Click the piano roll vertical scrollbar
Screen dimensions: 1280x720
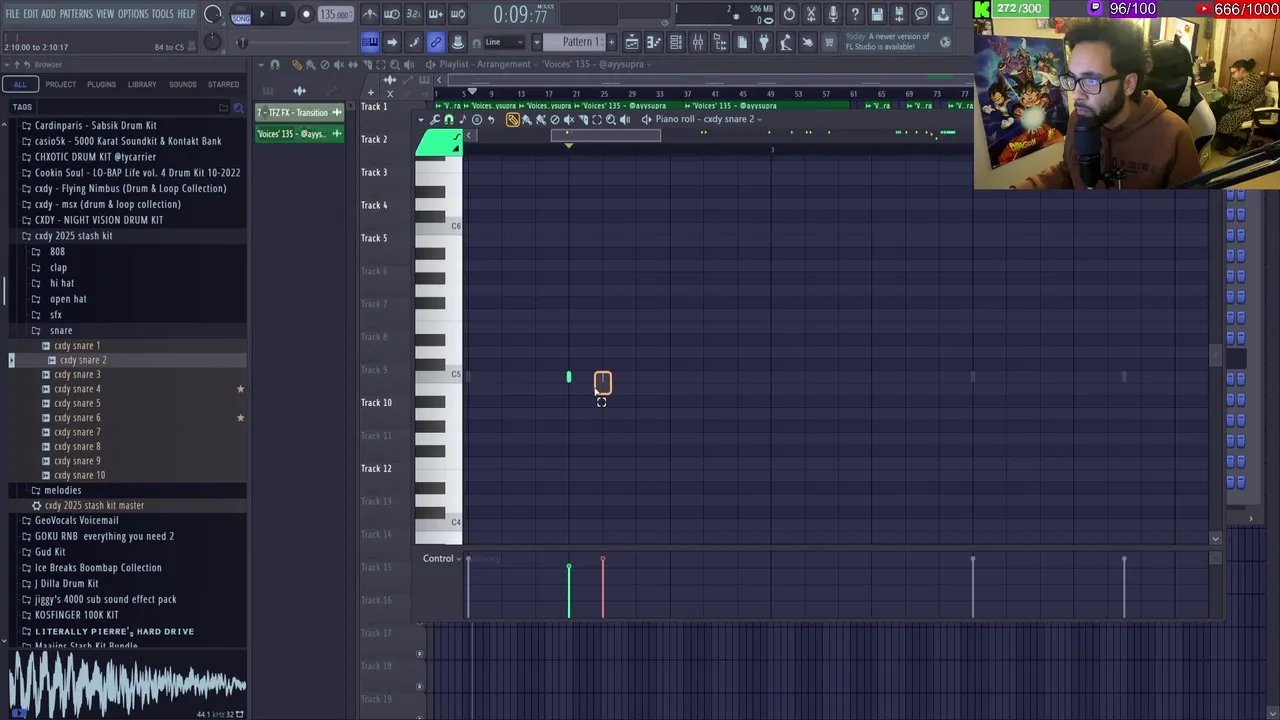coord(1215,357)
